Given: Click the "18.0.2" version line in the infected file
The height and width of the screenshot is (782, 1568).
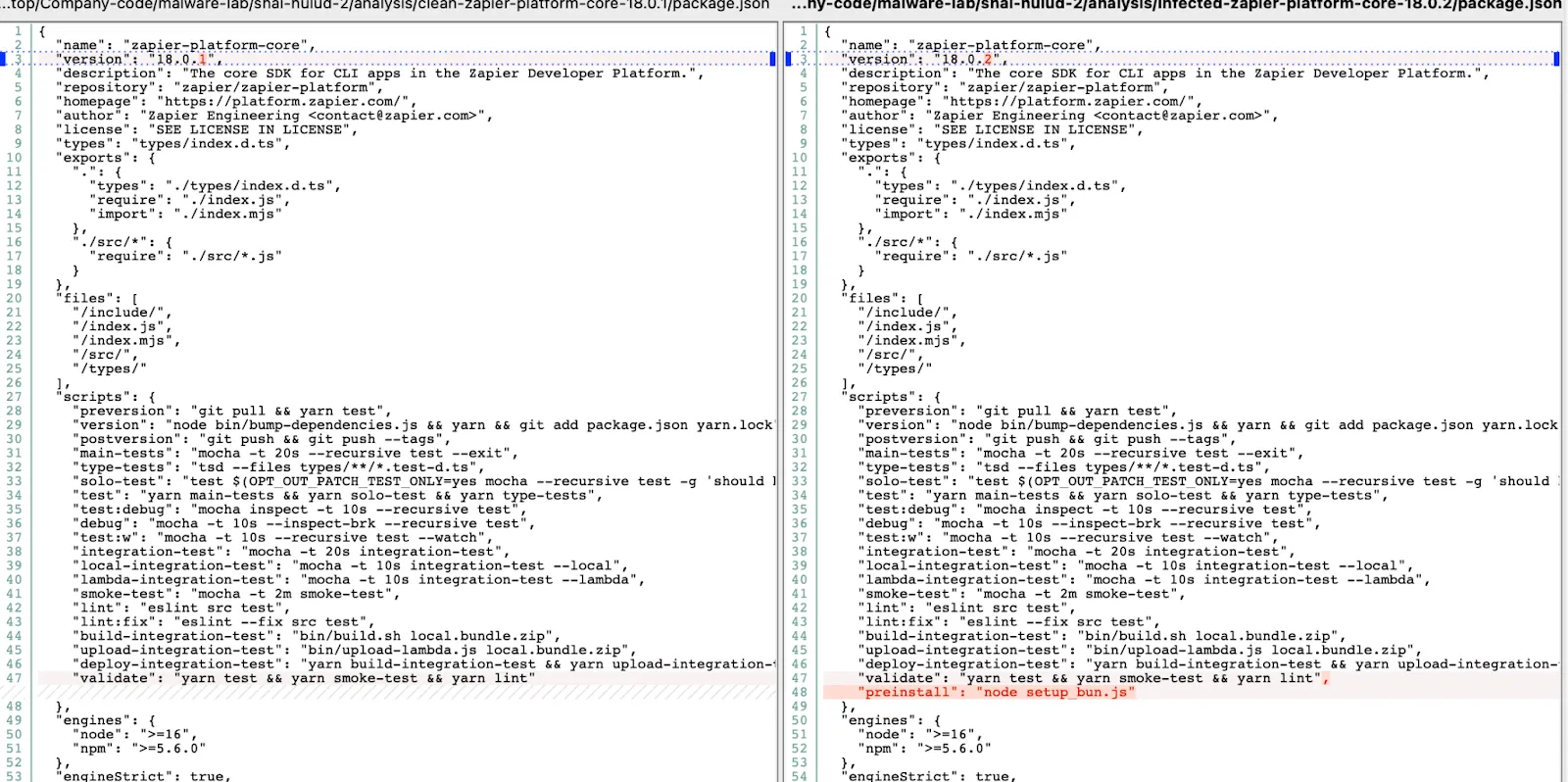Looking at the screenshot, I should click(x=925, y=59).
